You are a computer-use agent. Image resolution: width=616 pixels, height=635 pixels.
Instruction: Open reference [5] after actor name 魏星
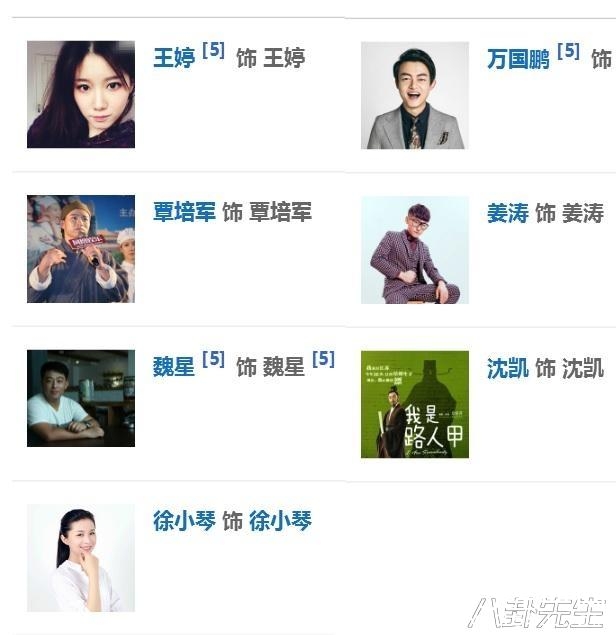(x=213, y=359)
